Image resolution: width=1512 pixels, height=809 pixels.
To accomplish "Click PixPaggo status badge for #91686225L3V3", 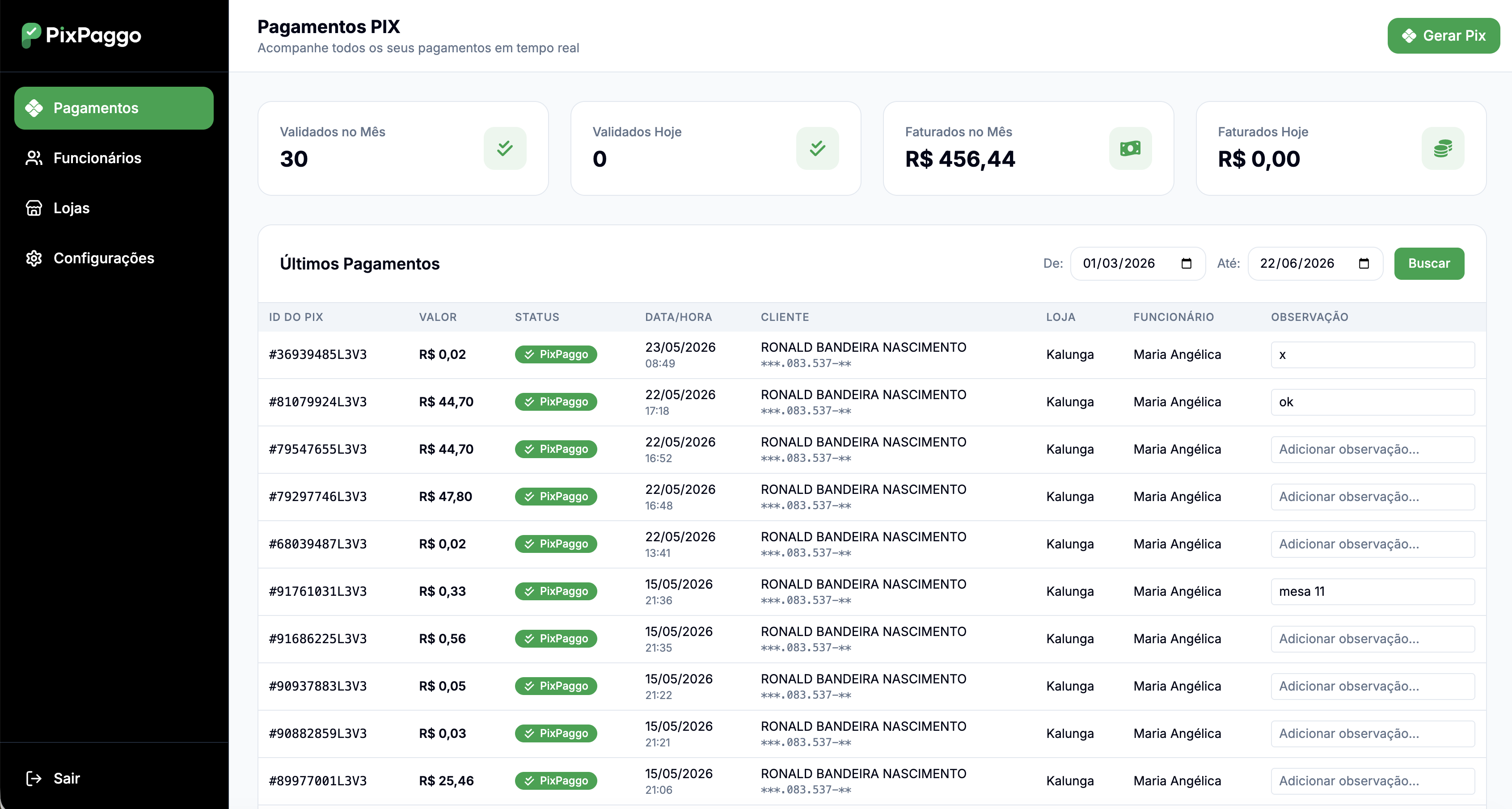I will click(x=556, y=639).
